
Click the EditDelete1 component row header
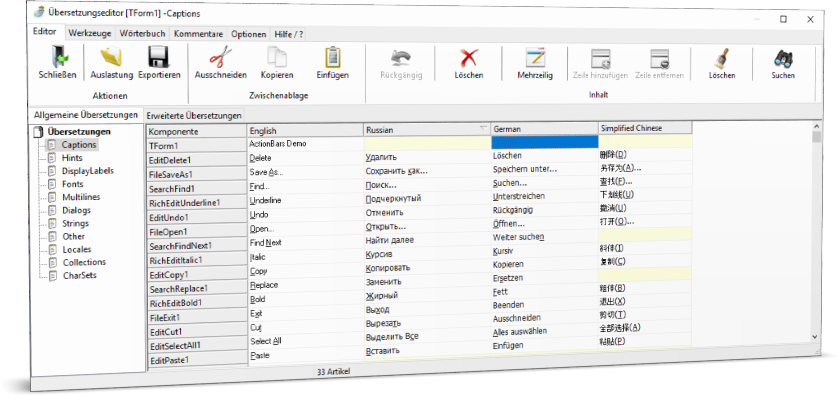tap(197, 160)
